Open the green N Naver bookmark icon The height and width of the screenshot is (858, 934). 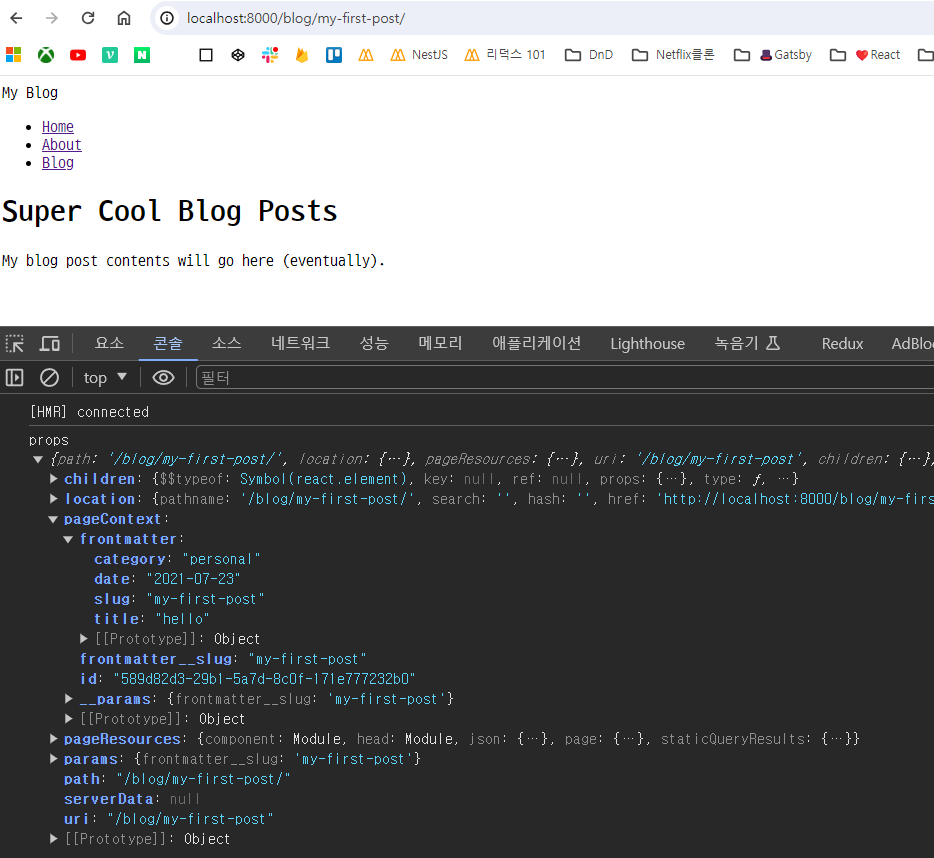click(142, 55)
